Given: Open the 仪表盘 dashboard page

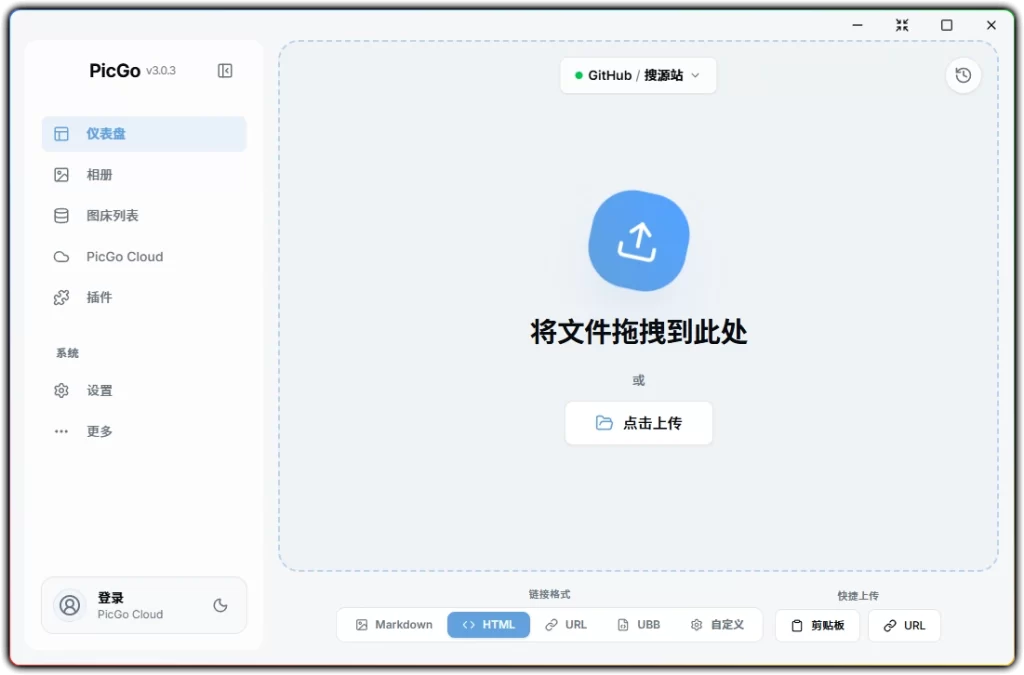Looking at the screenshot, I should pyautogui.click(x=144, y=134).
